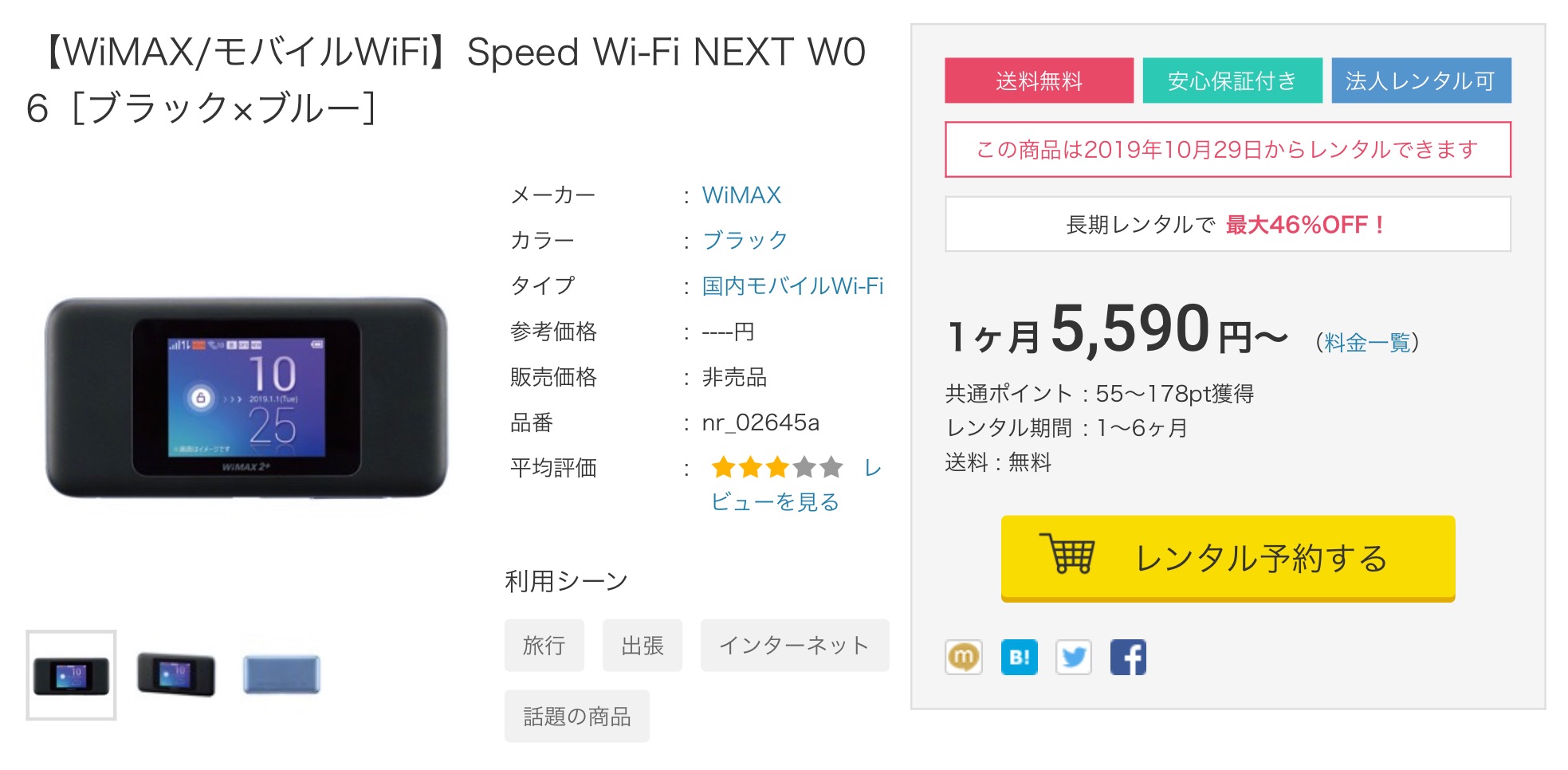Click the Hatena Bookmark B! icon
The width and height of the screenshot is (1568, 770).
click(1019, 657)
